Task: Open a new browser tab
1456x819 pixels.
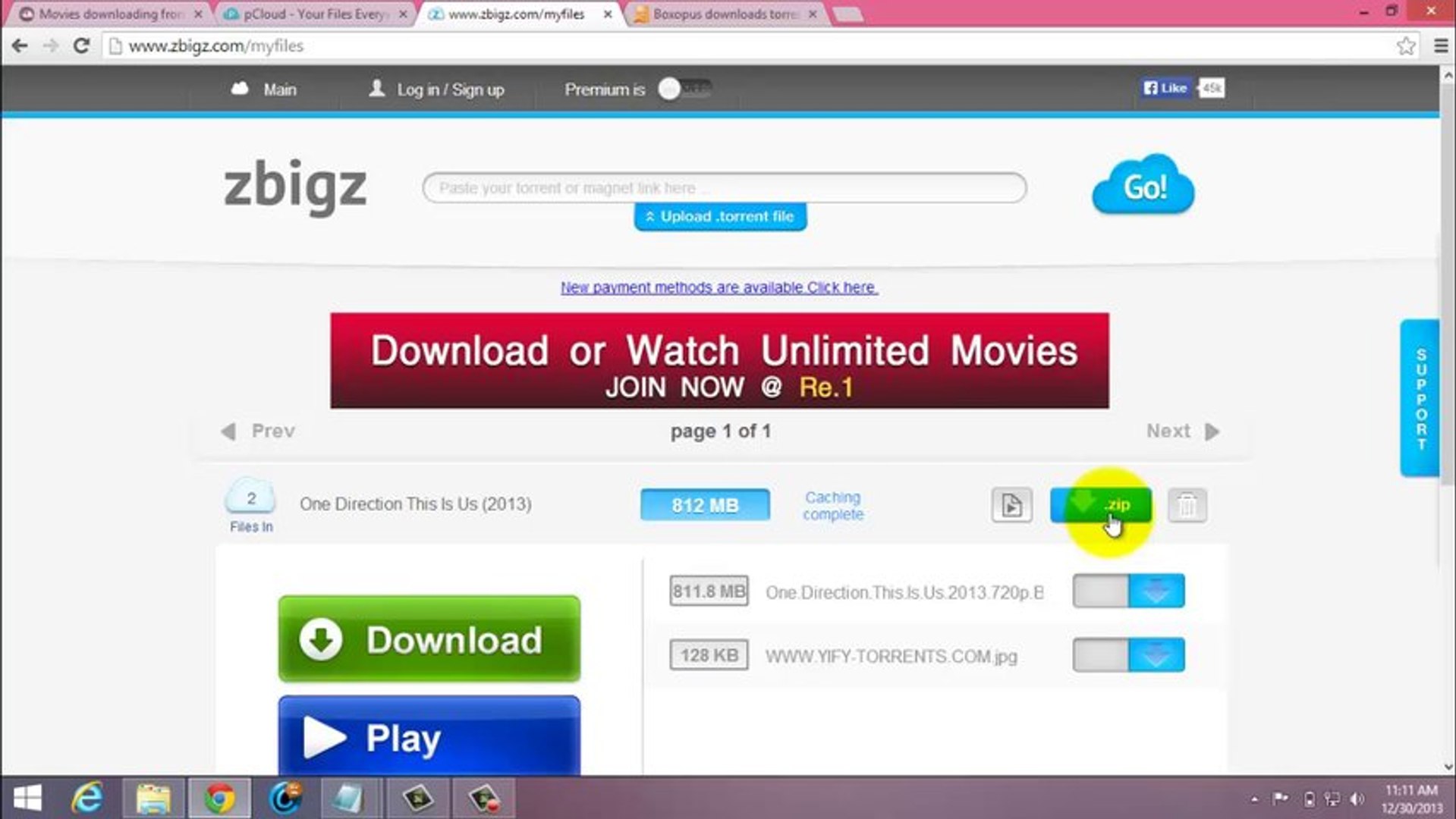Action: tap(847, 14)
